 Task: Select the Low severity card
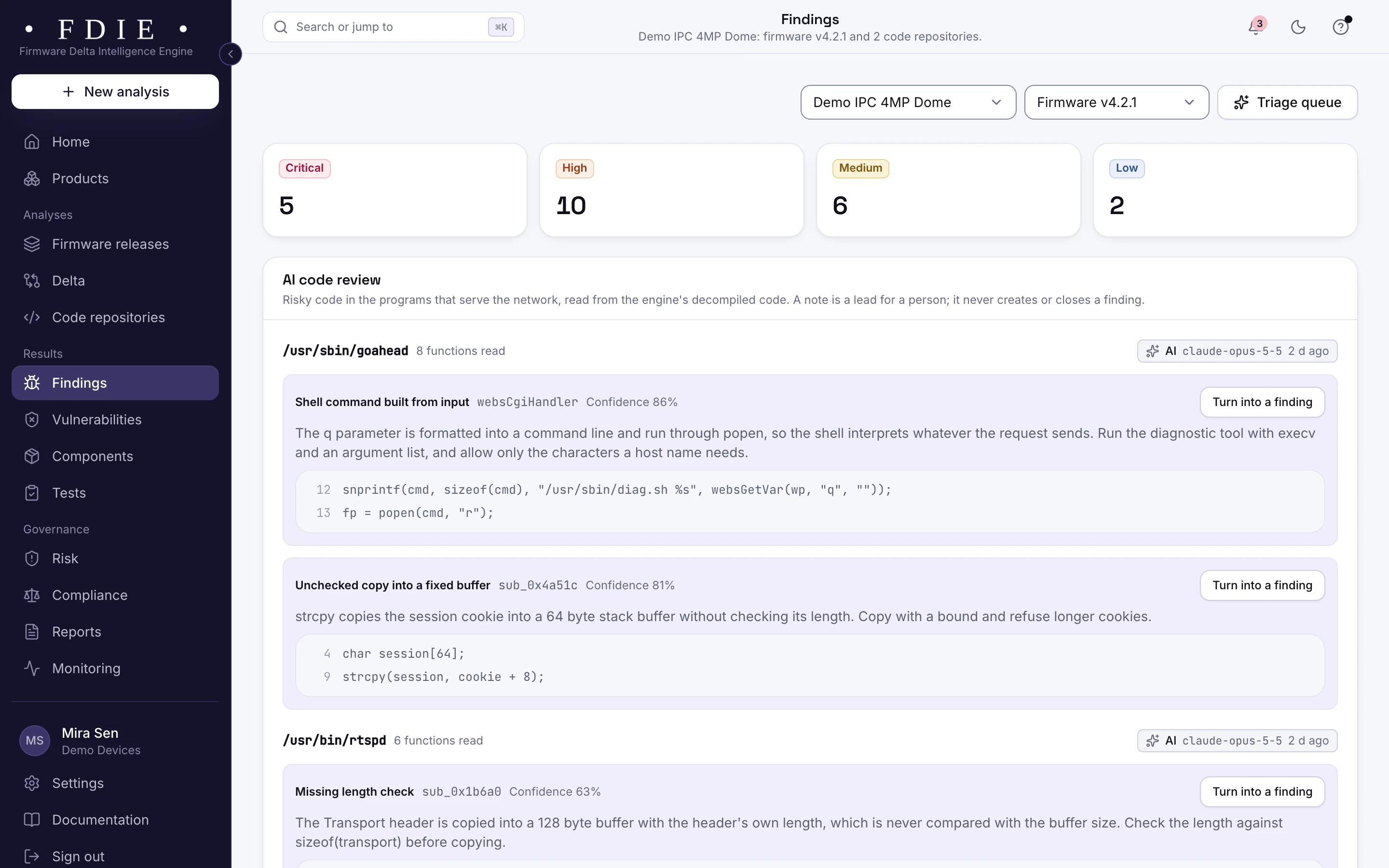[1226, 190]
